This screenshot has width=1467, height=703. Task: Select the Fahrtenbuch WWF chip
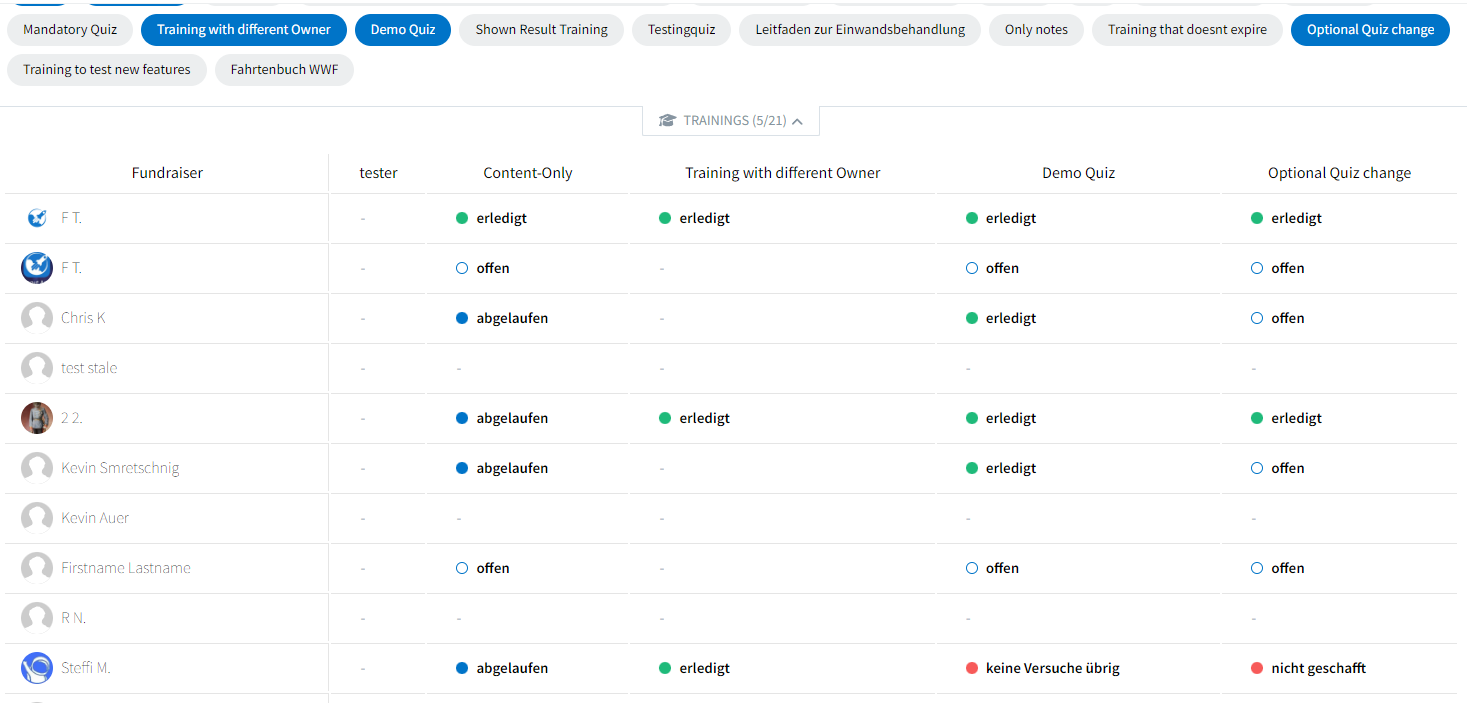(284, 70)
